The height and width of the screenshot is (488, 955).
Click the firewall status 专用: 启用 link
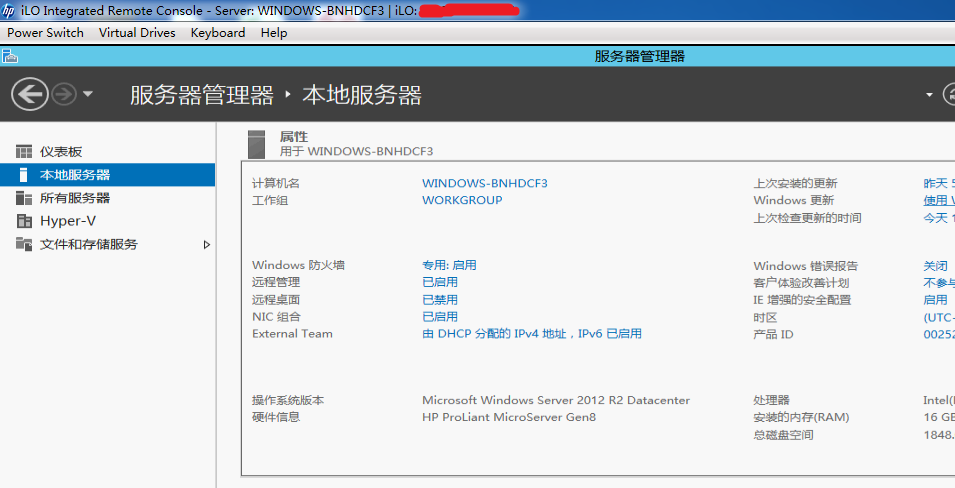(449, 265)
